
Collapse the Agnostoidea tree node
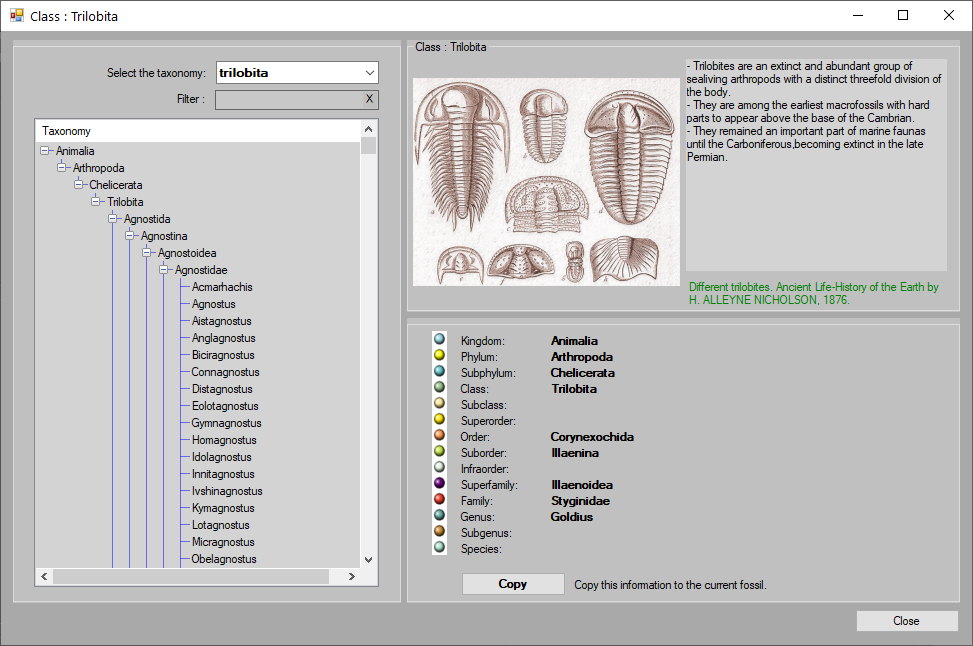146,253
